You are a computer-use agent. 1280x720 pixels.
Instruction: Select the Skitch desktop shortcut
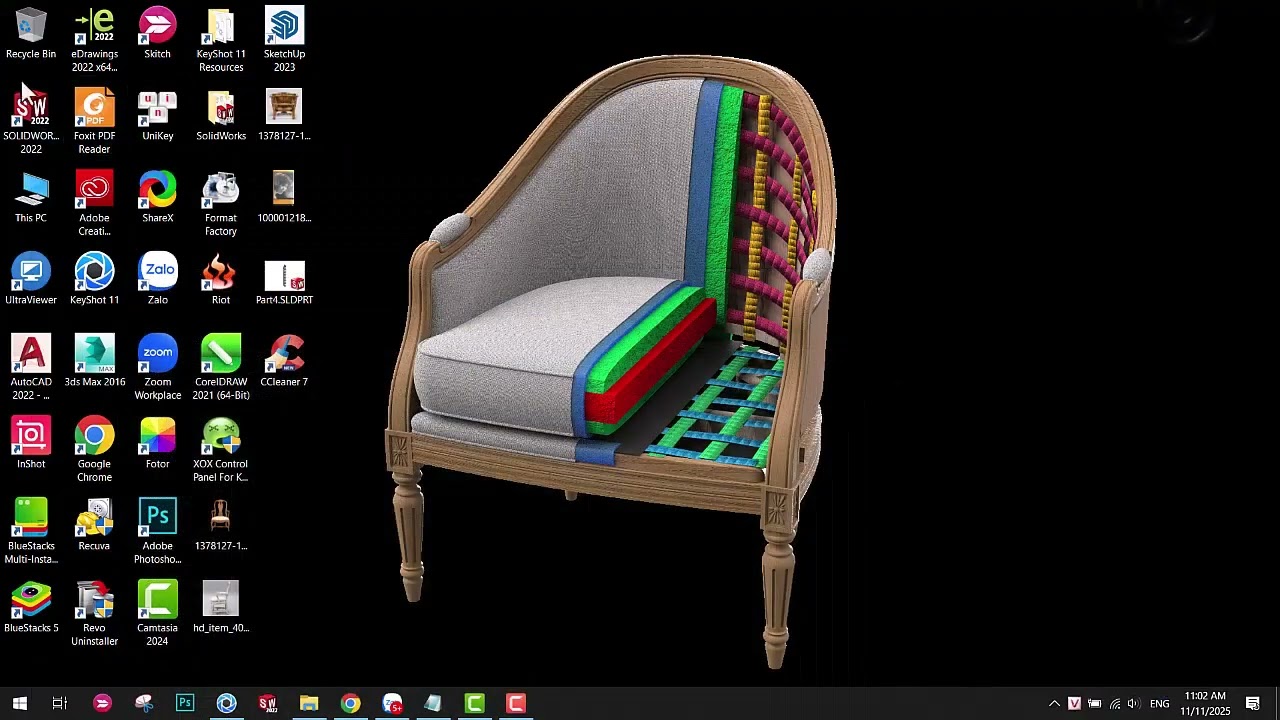pyautogui.click(x=157, y=34)
